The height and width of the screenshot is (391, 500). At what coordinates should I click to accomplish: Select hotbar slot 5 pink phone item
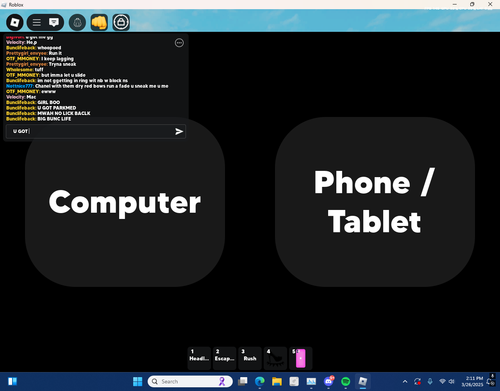pos(301,358)
